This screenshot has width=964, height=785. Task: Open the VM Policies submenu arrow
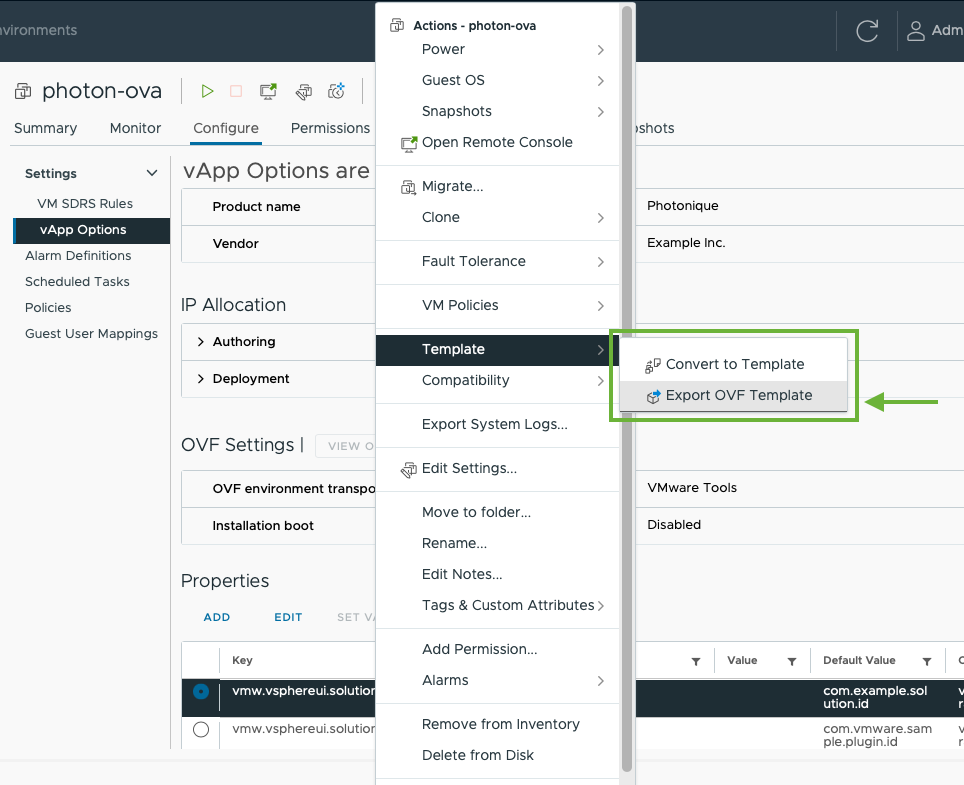point(601,306)
